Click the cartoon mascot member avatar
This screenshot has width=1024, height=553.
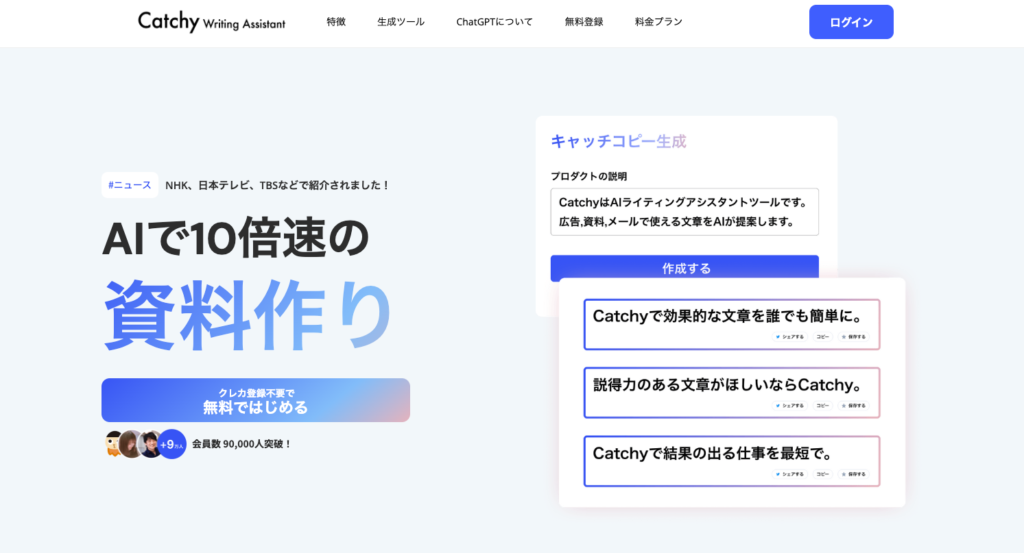coord(114,443)
